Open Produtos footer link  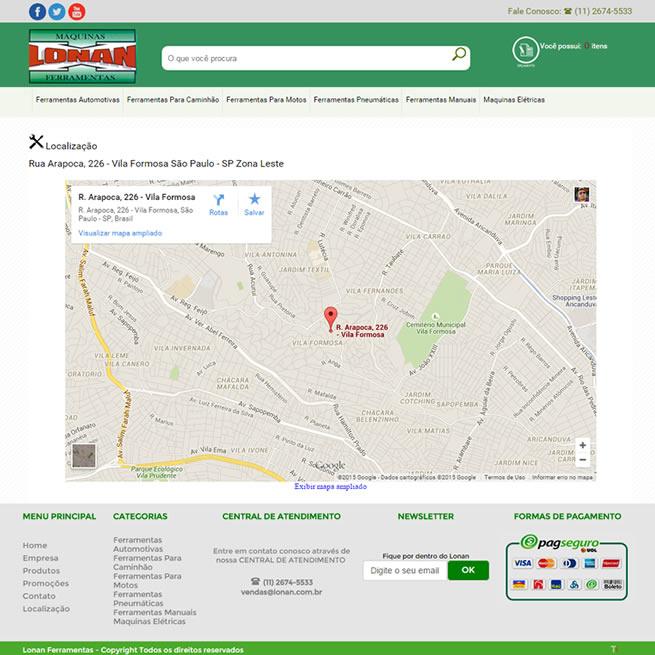click(41, 571)
